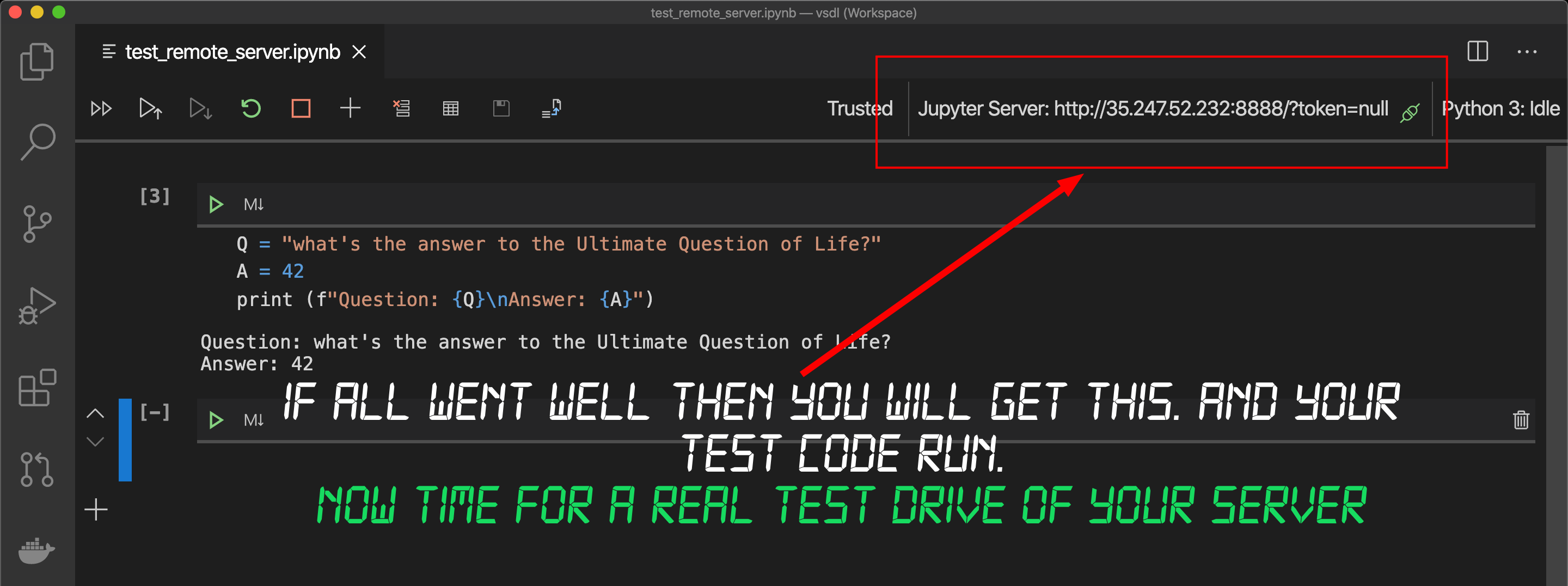Run all cells in the notebook
Image resolution: width=1568 pixels, height=586 pixels.
pos(101,109)
